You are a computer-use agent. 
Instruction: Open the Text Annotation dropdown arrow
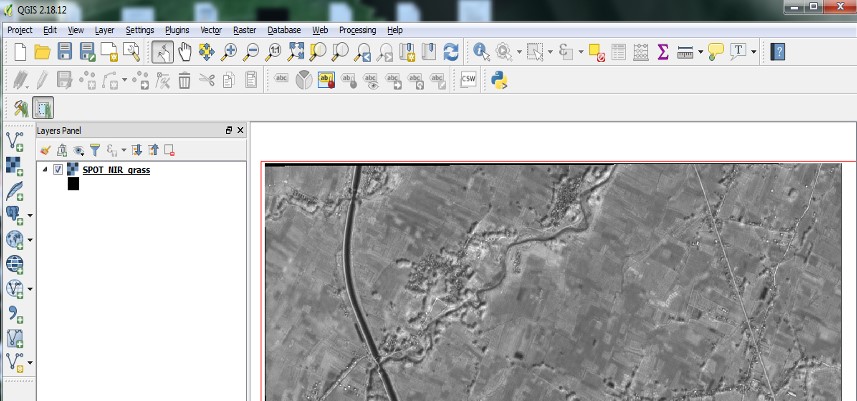753,52
